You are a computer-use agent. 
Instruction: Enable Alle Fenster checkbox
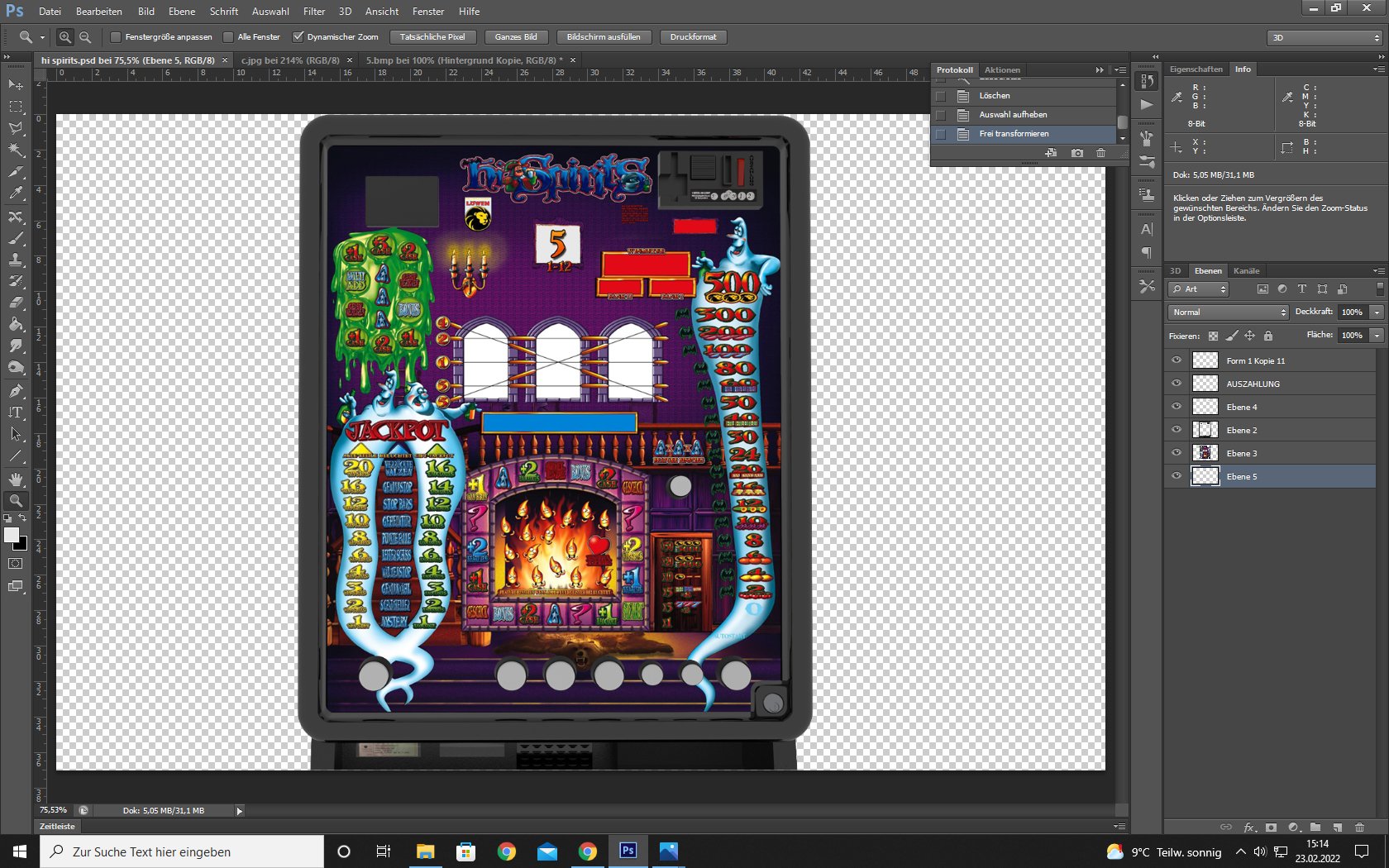(228, 37)
